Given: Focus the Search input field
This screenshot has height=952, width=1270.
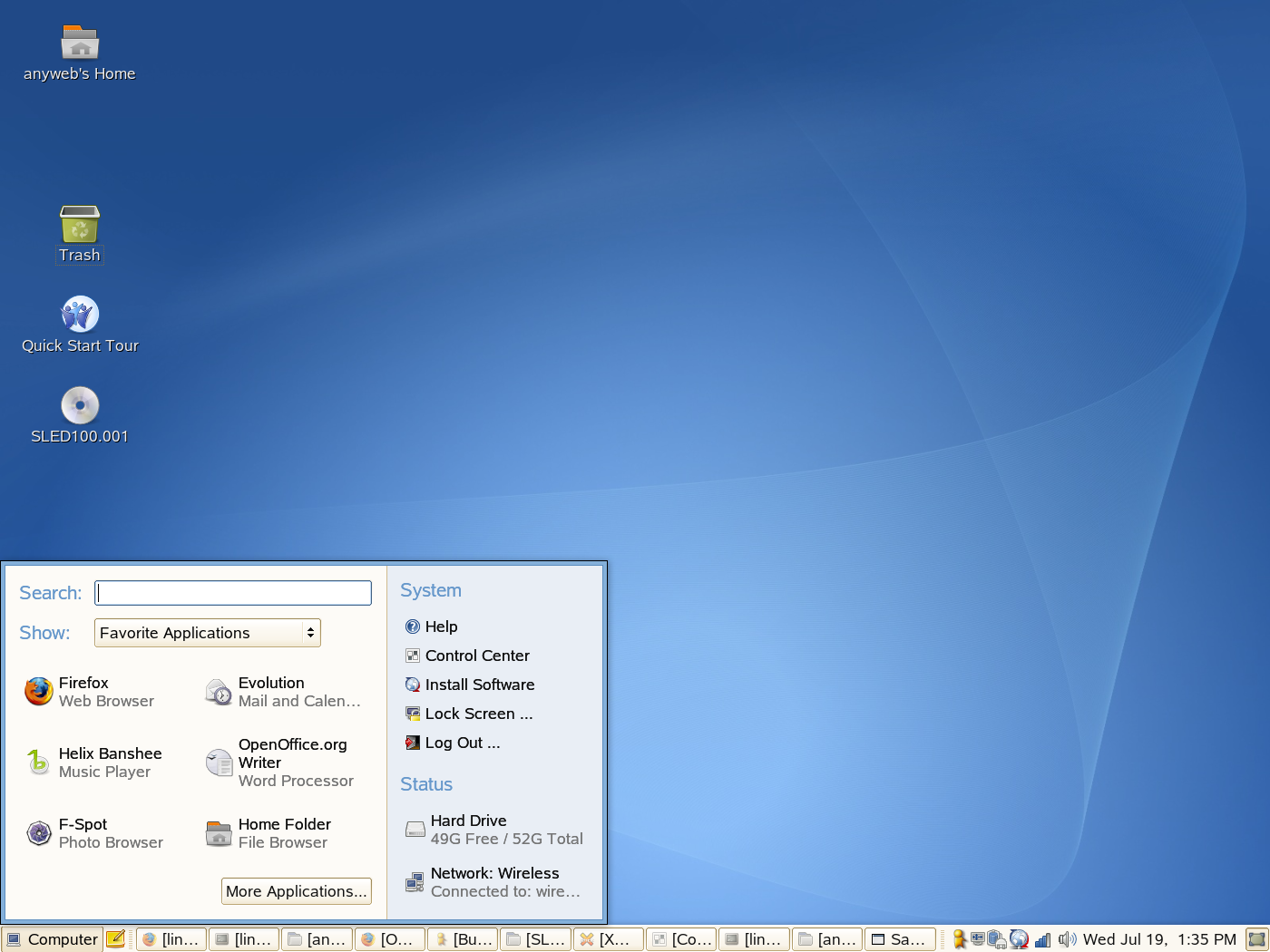Looking at the screenshot, I should (x=233, y=593).
